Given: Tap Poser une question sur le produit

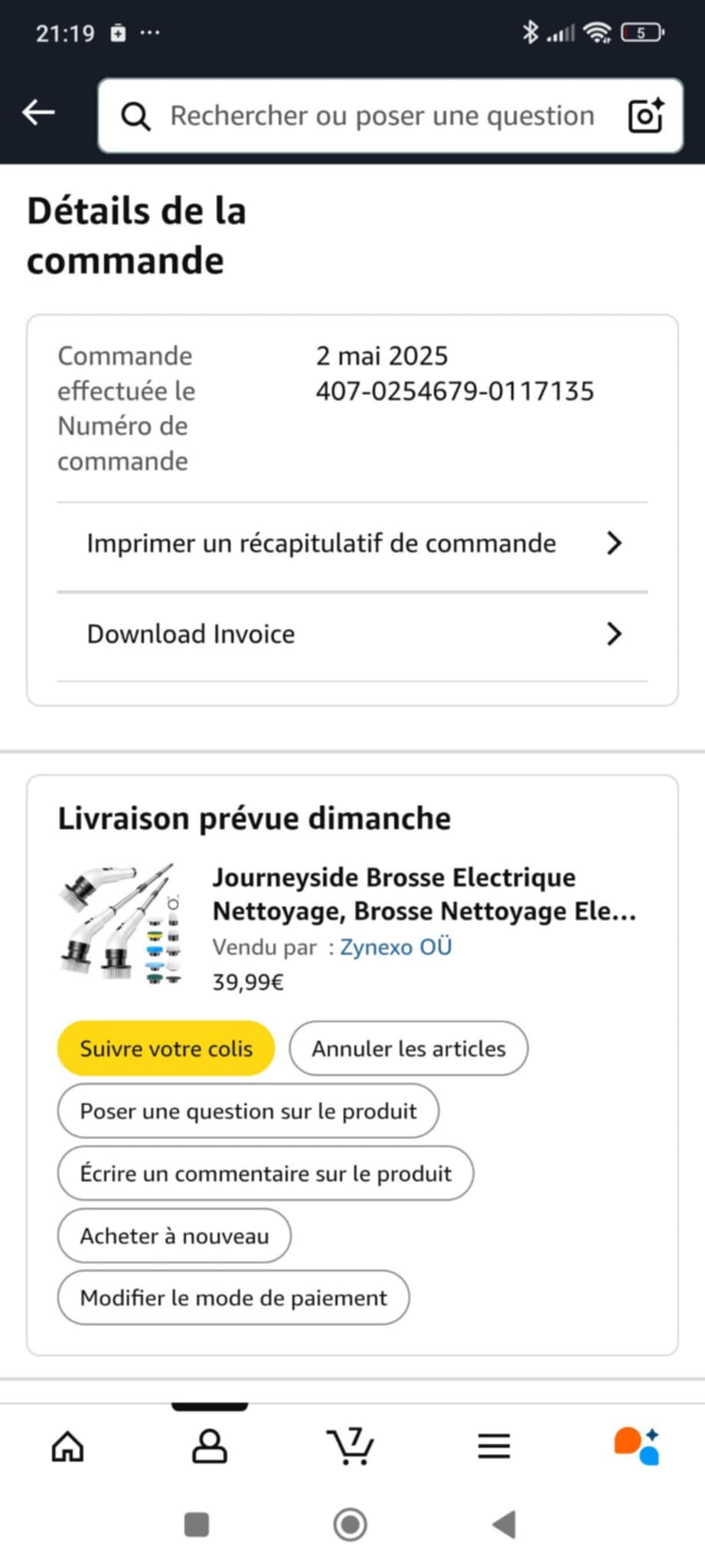Looking at the screenshot, I should pos(248,1111).
